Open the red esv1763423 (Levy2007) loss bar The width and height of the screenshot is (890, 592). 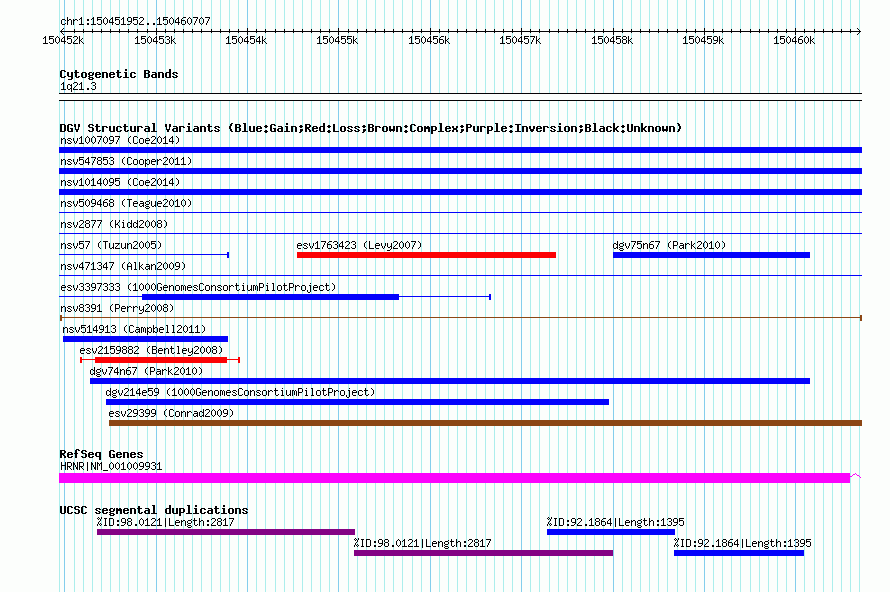coord(426,255)
